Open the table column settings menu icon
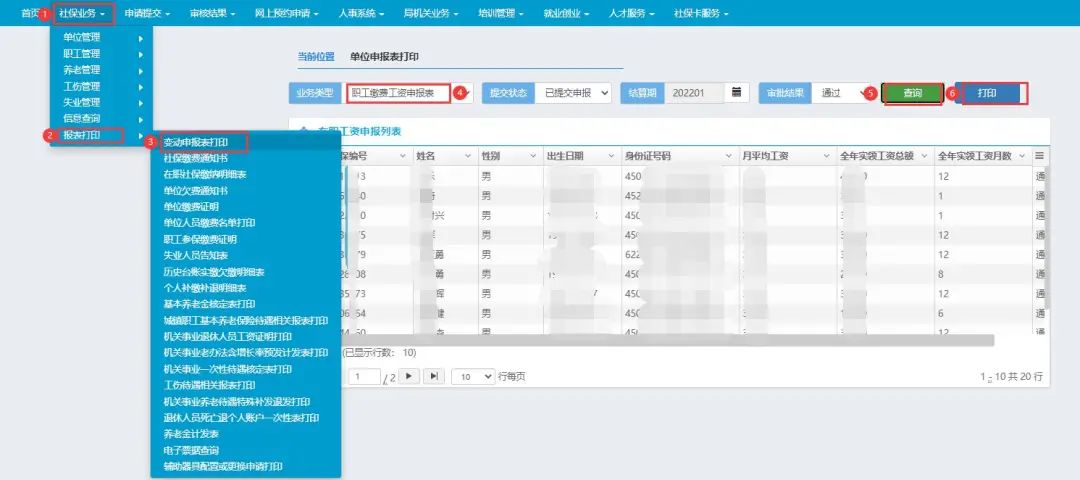 tap(1040, 156)
